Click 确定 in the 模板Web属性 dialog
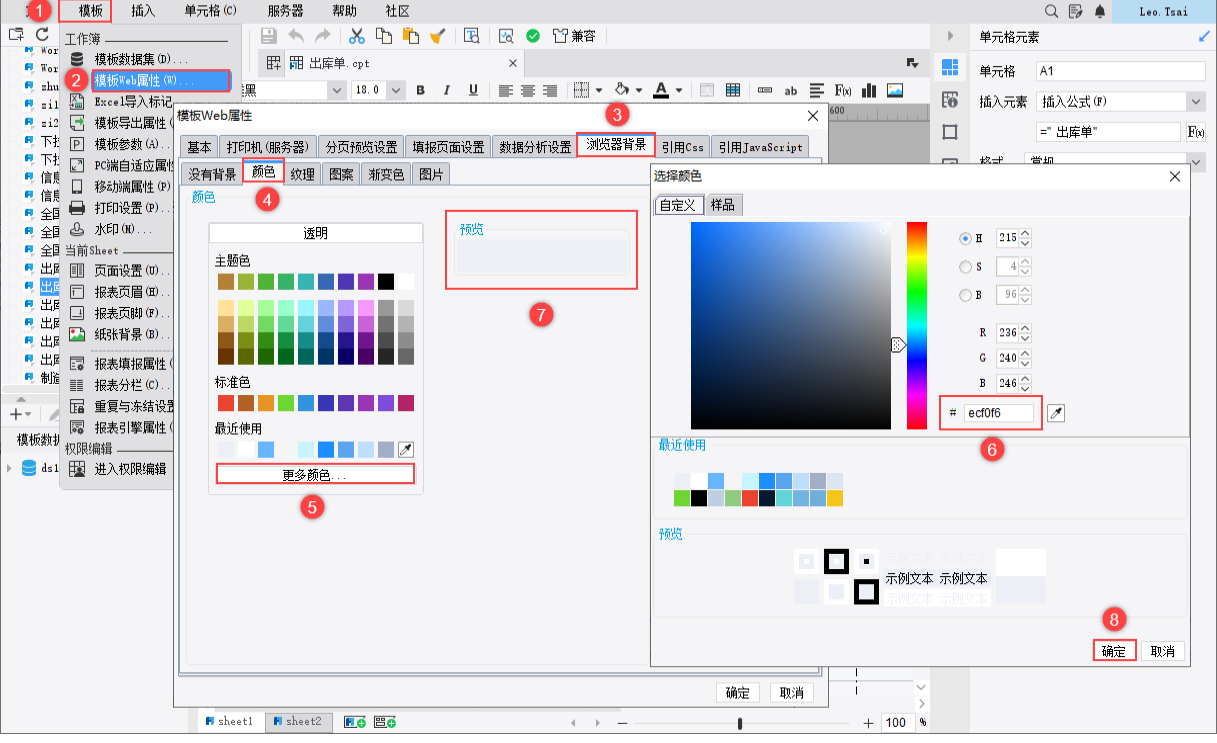 point(738,693)
